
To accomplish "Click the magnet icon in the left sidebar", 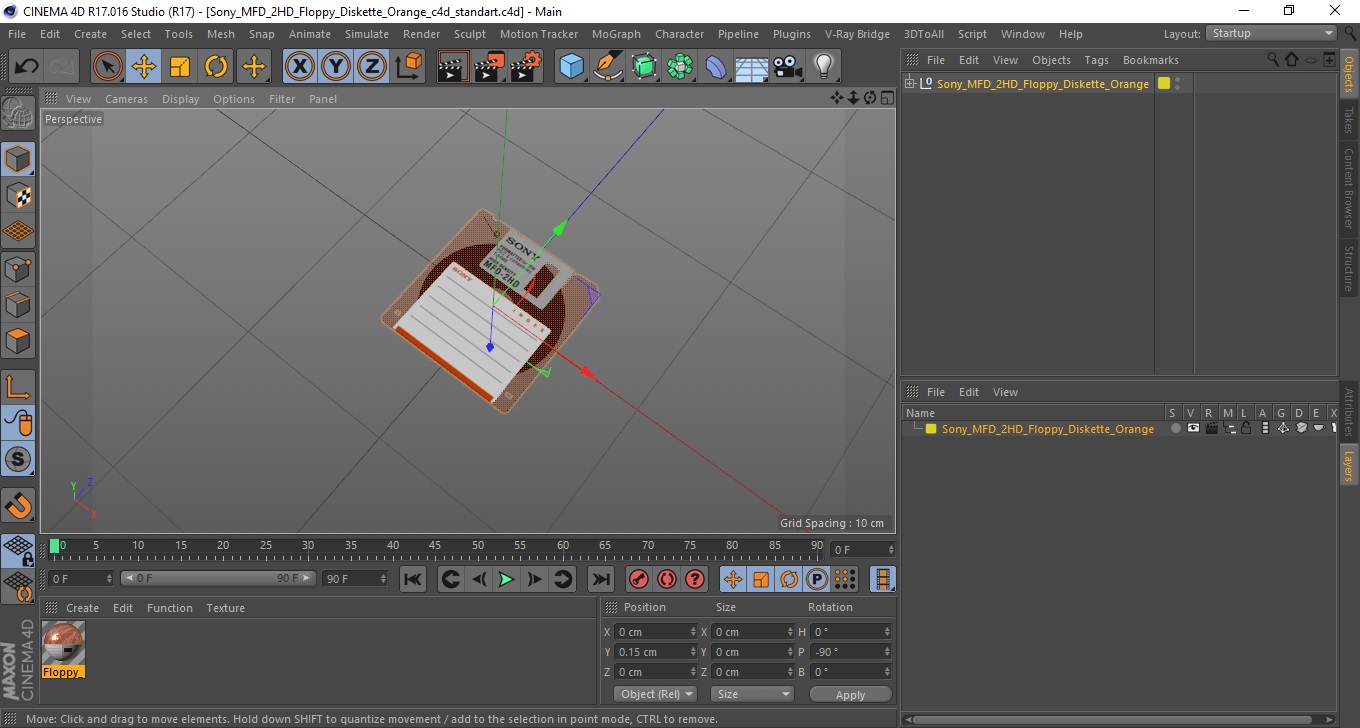I will [18, 505].
